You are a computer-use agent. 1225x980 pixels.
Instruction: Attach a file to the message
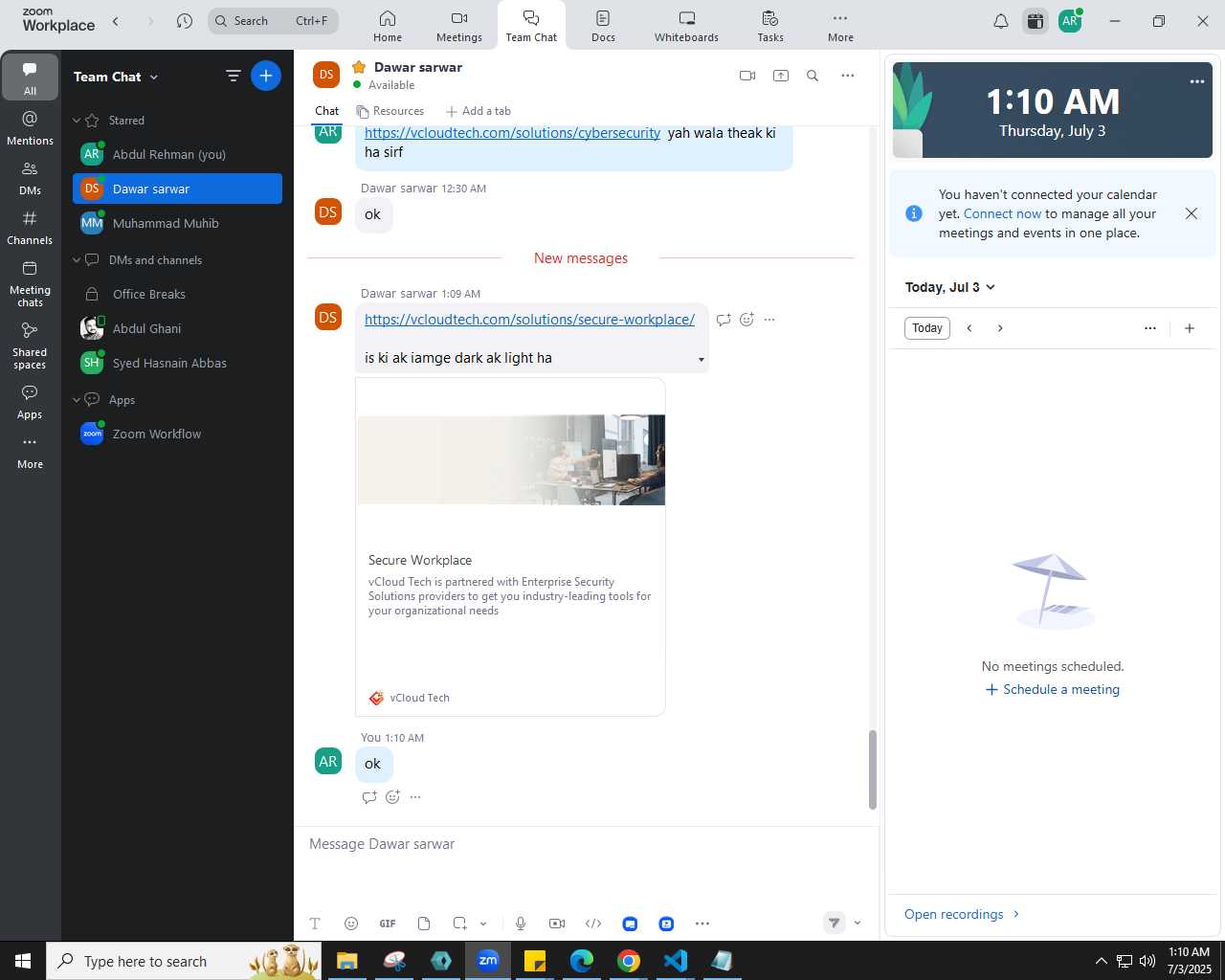pos(424,924)
